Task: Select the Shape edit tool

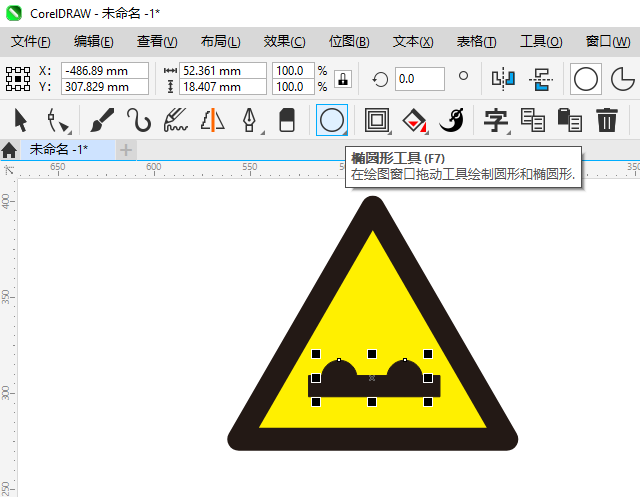Action: click(x=58, y=121)
